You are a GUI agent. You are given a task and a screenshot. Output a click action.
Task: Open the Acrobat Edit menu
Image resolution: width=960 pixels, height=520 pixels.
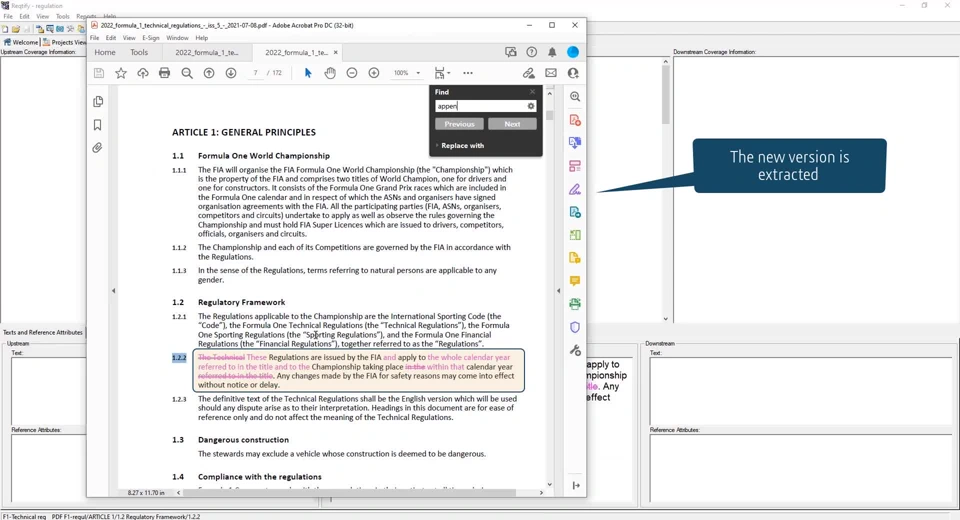click(x=111, y=38)
